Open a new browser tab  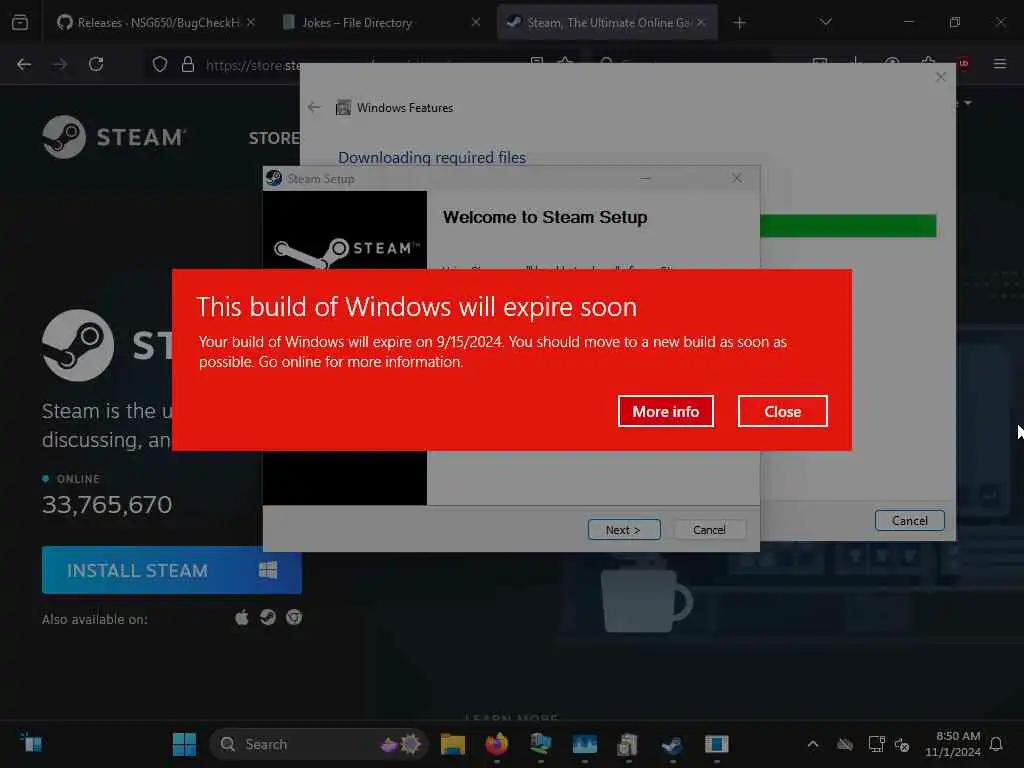point(739,23)
